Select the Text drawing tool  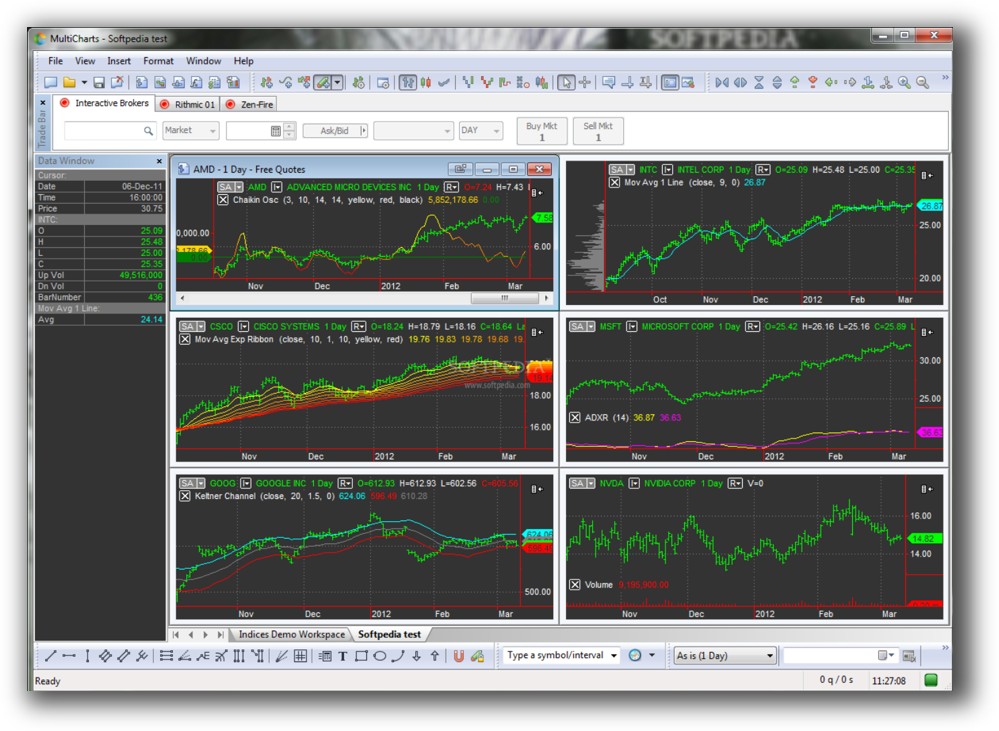[x=343, y=656]
